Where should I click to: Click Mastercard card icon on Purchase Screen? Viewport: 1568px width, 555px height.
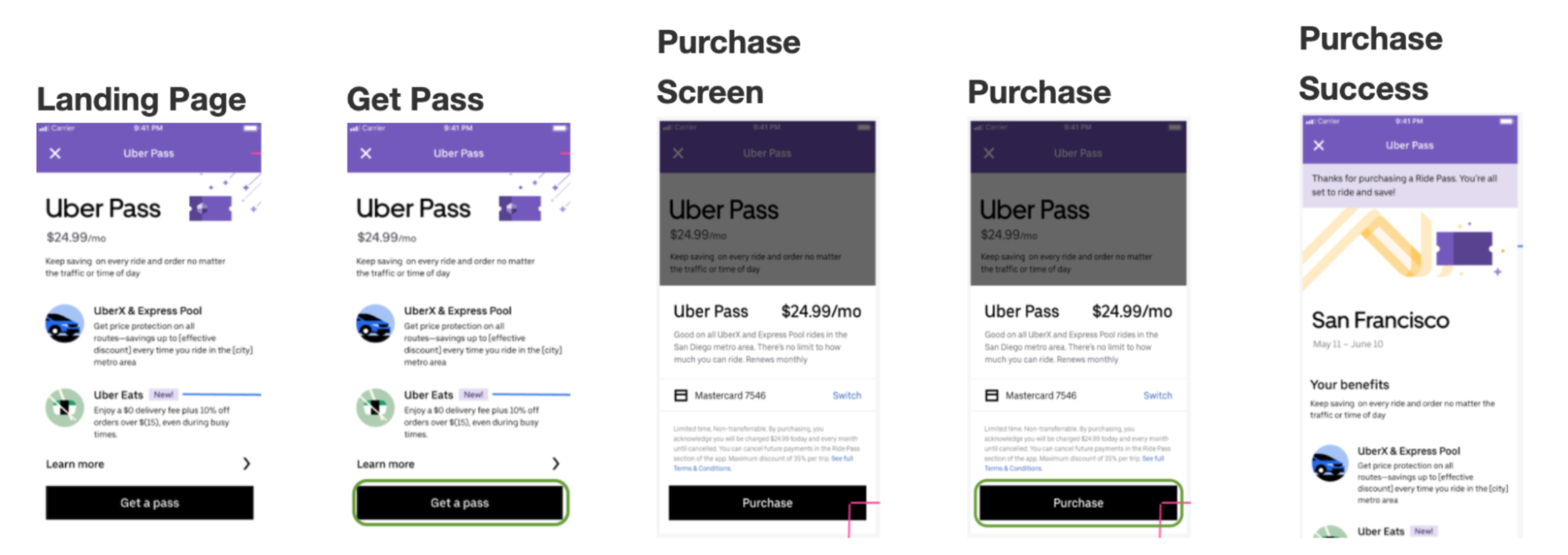click(681, 396)
